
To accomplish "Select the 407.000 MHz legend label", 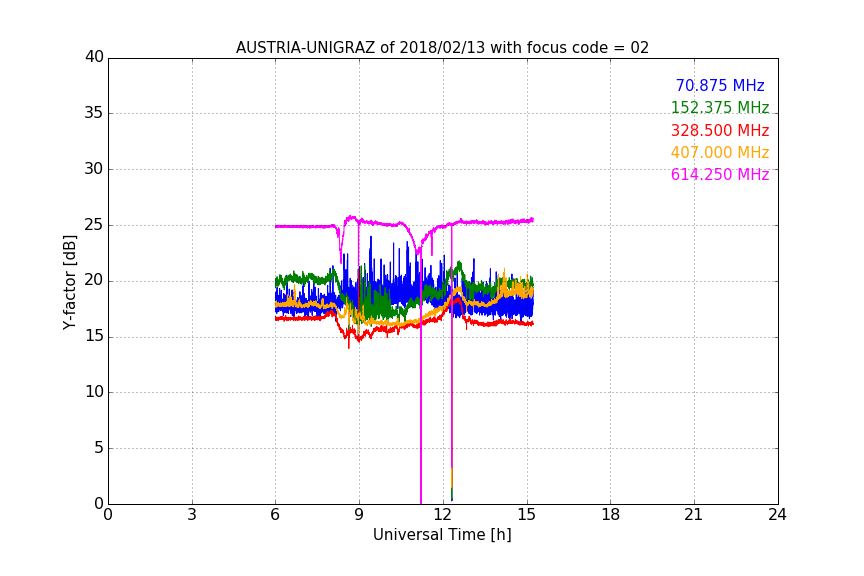I will 720,153.
